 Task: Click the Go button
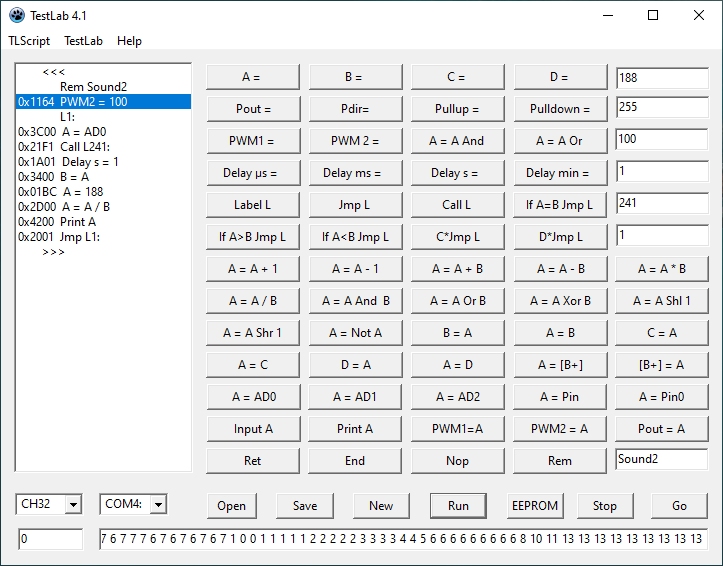(x=679, y=505)
